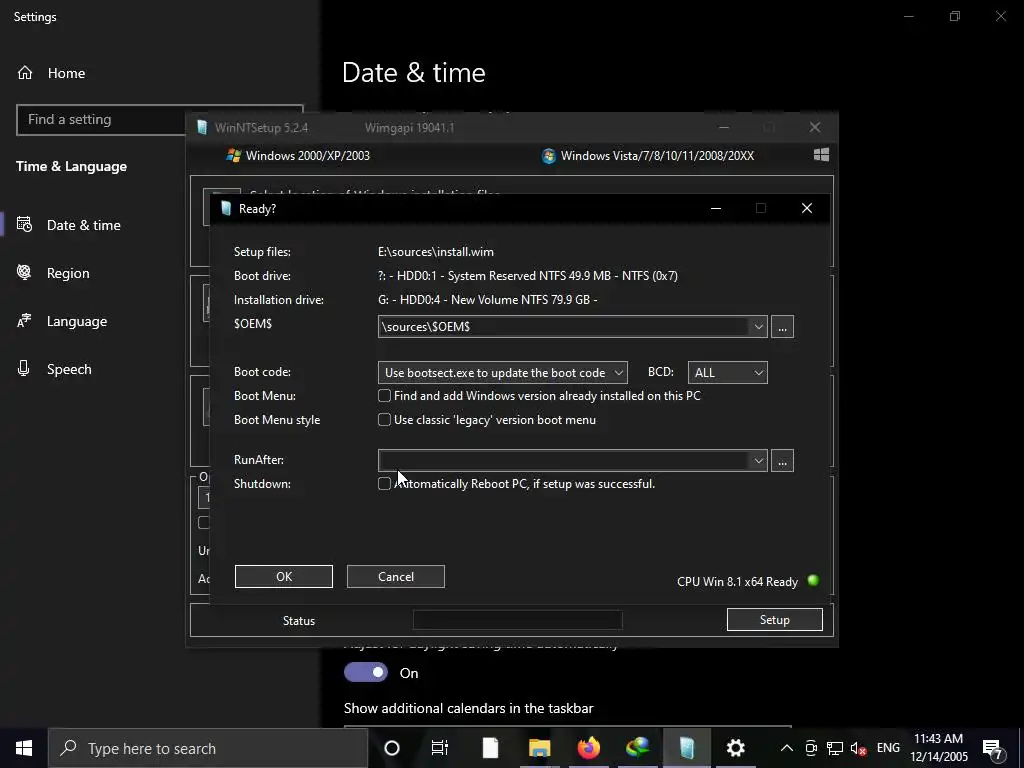Click the WinNTSetup Status progress bar

pyautogui.click(x=517, y=620)
